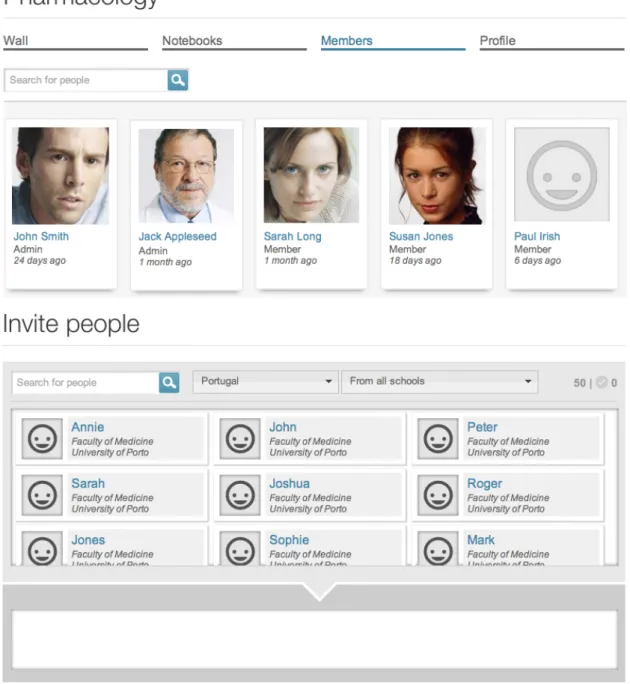This screenshot has height=684, width=630.
Task: Open Susan Jones's name link
Action: (421, 236)
